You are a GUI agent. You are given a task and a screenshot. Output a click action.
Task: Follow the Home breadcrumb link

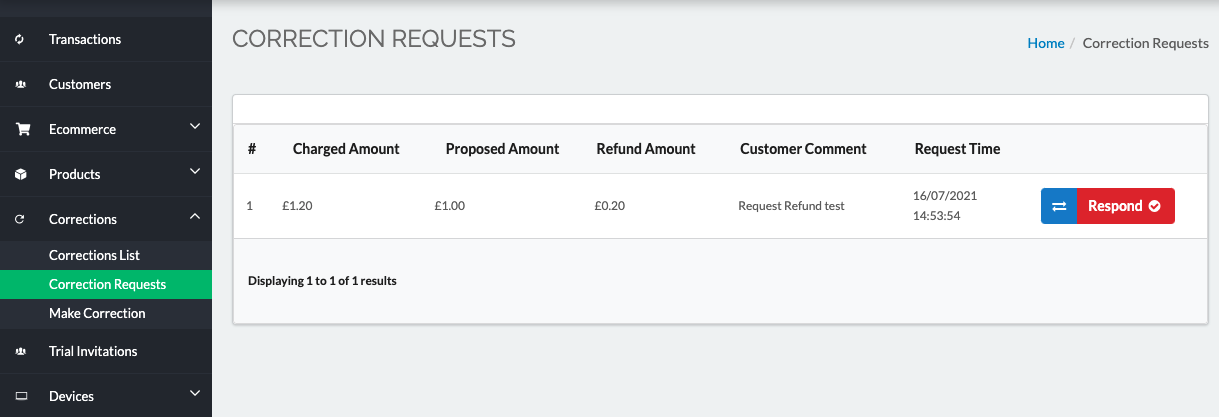1046,44
